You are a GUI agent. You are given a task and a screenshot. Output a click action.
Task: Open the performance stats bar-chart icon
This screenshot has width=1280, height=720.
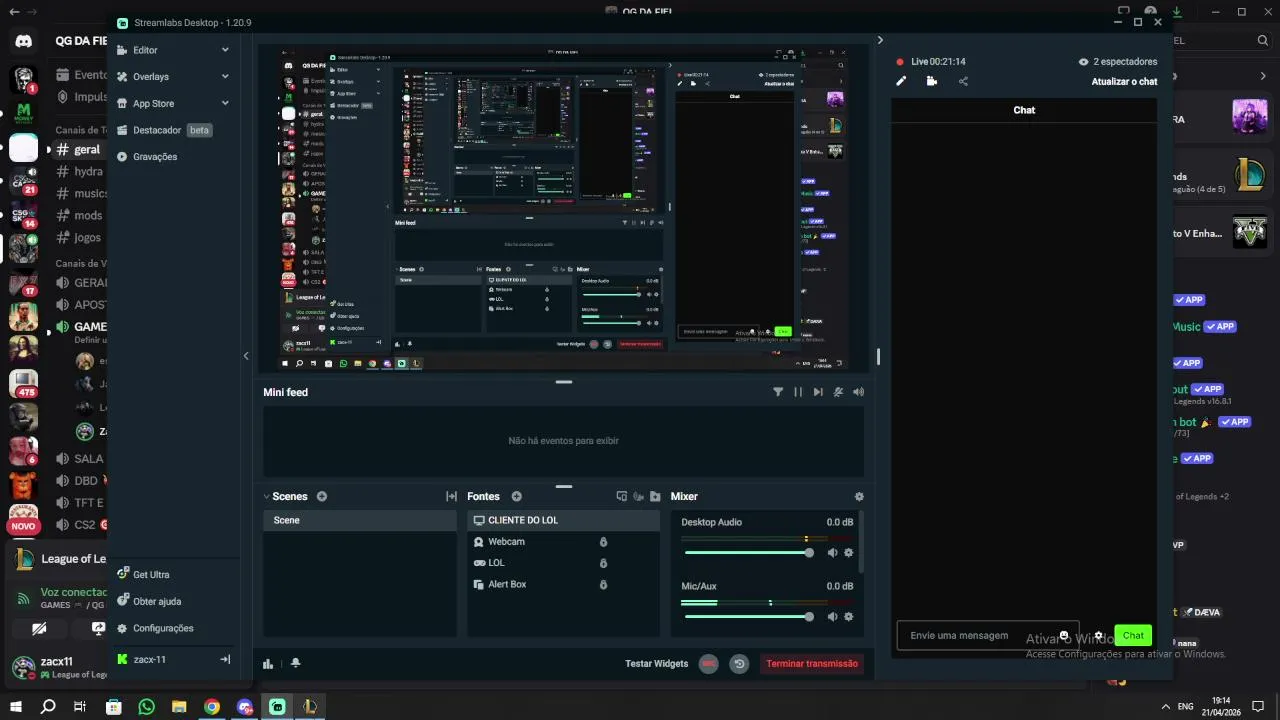[x=268, y=663]
